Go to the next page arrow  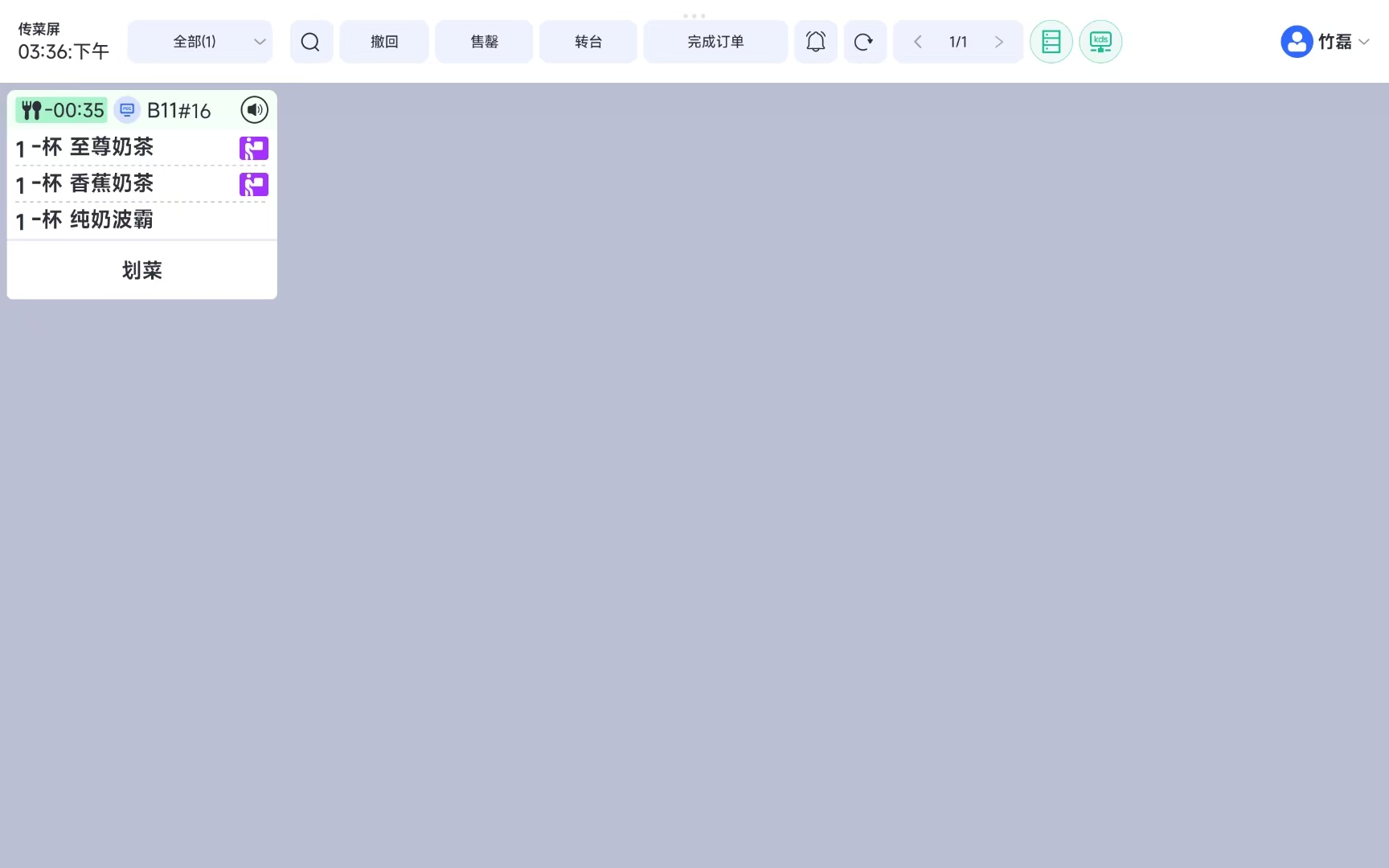click(999, 42)
